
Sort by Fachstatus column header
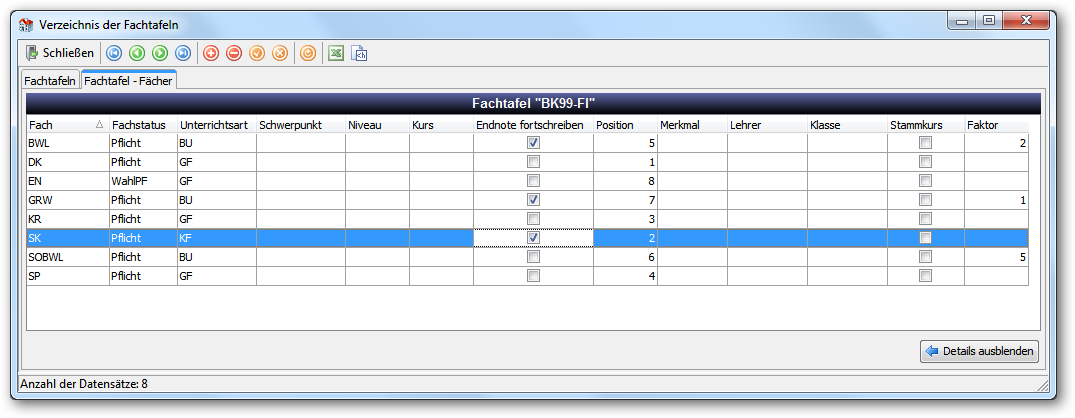click(x=143, y=125)
